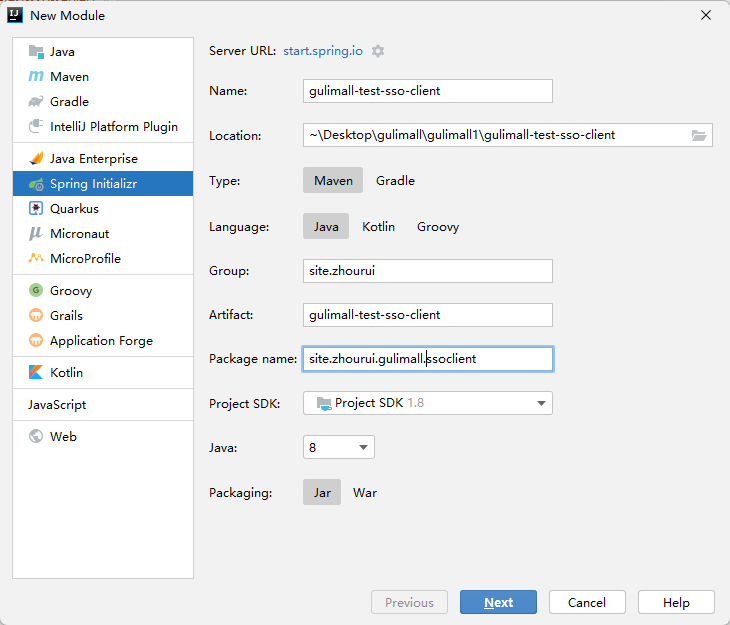
Task: Select Application Forge module type
Action: coord(103,340)
